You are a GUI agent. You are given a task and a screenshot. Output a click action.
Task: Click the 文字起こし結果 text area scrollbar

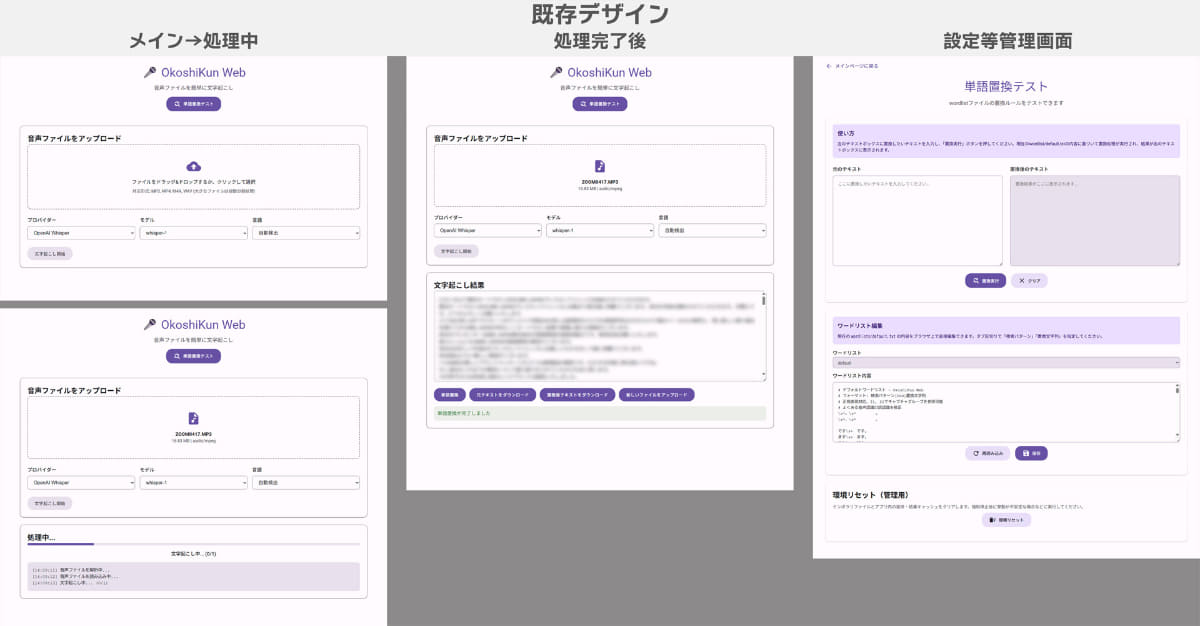click(x=764, y=337)
